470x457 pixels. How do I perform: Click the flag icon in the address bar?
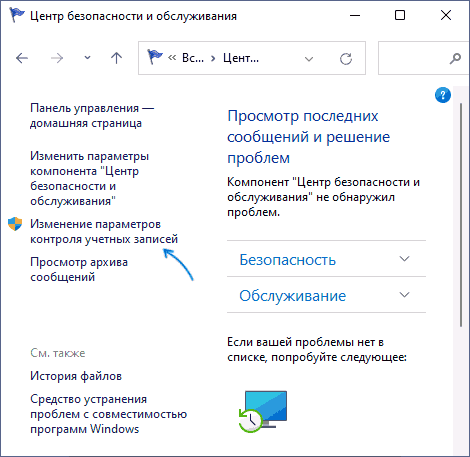[155, 57]
